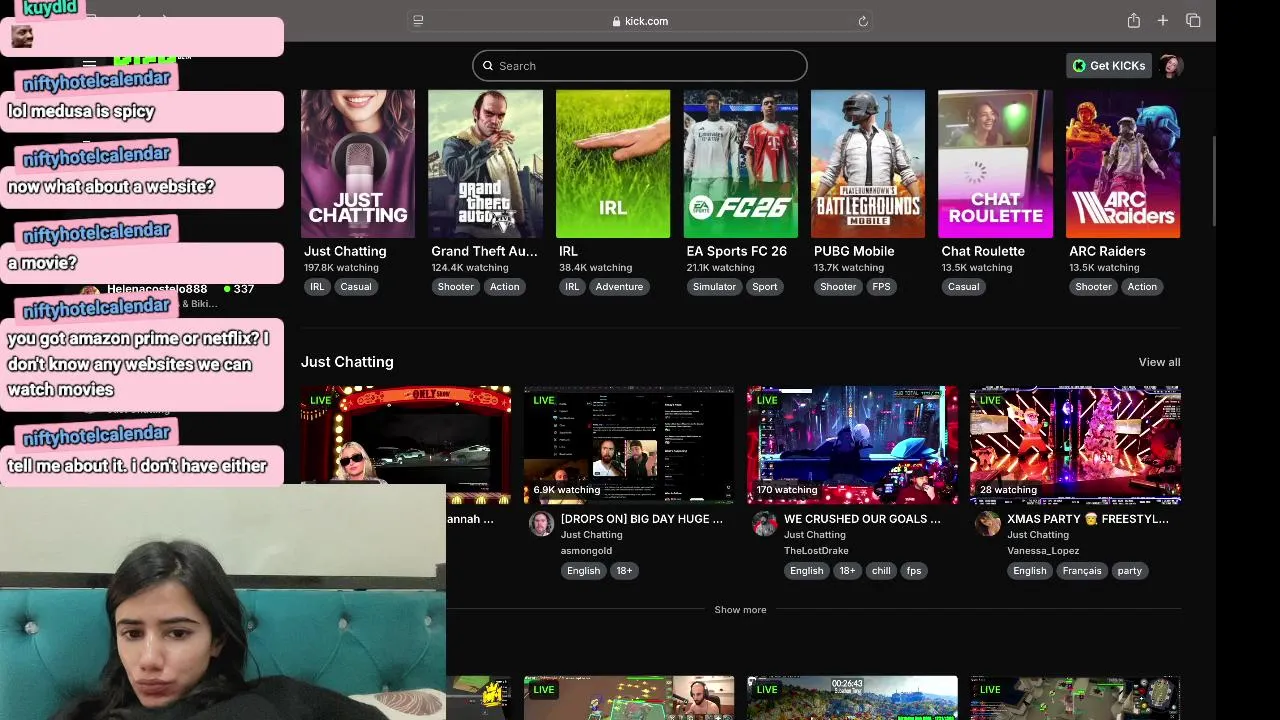Click the IRL tag under Just Chatting
The height and width of the screenshot is (720, 1280).
(x=317, y=287)
